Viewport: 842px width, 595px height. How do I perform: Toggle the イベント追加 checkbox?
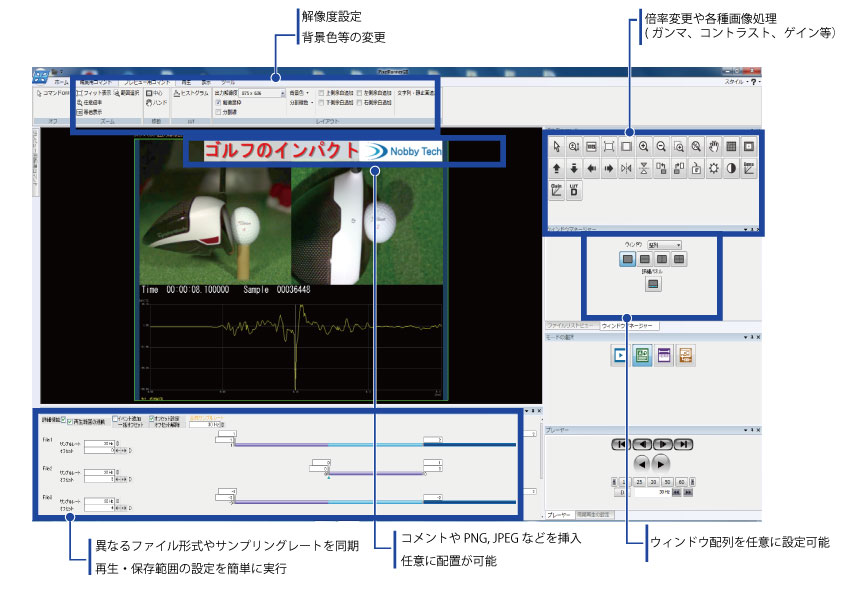pyautogui.click(x=115, y=418)
